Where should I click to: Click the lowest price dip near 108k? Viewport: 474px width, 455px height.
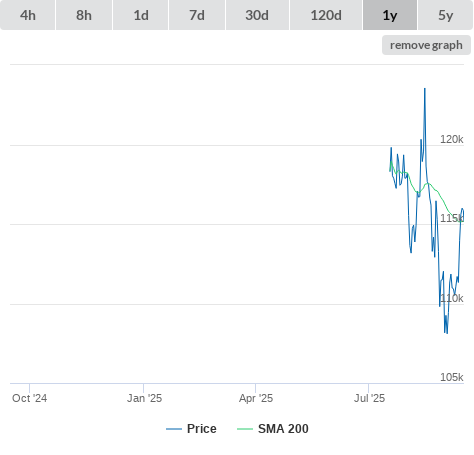446,332
